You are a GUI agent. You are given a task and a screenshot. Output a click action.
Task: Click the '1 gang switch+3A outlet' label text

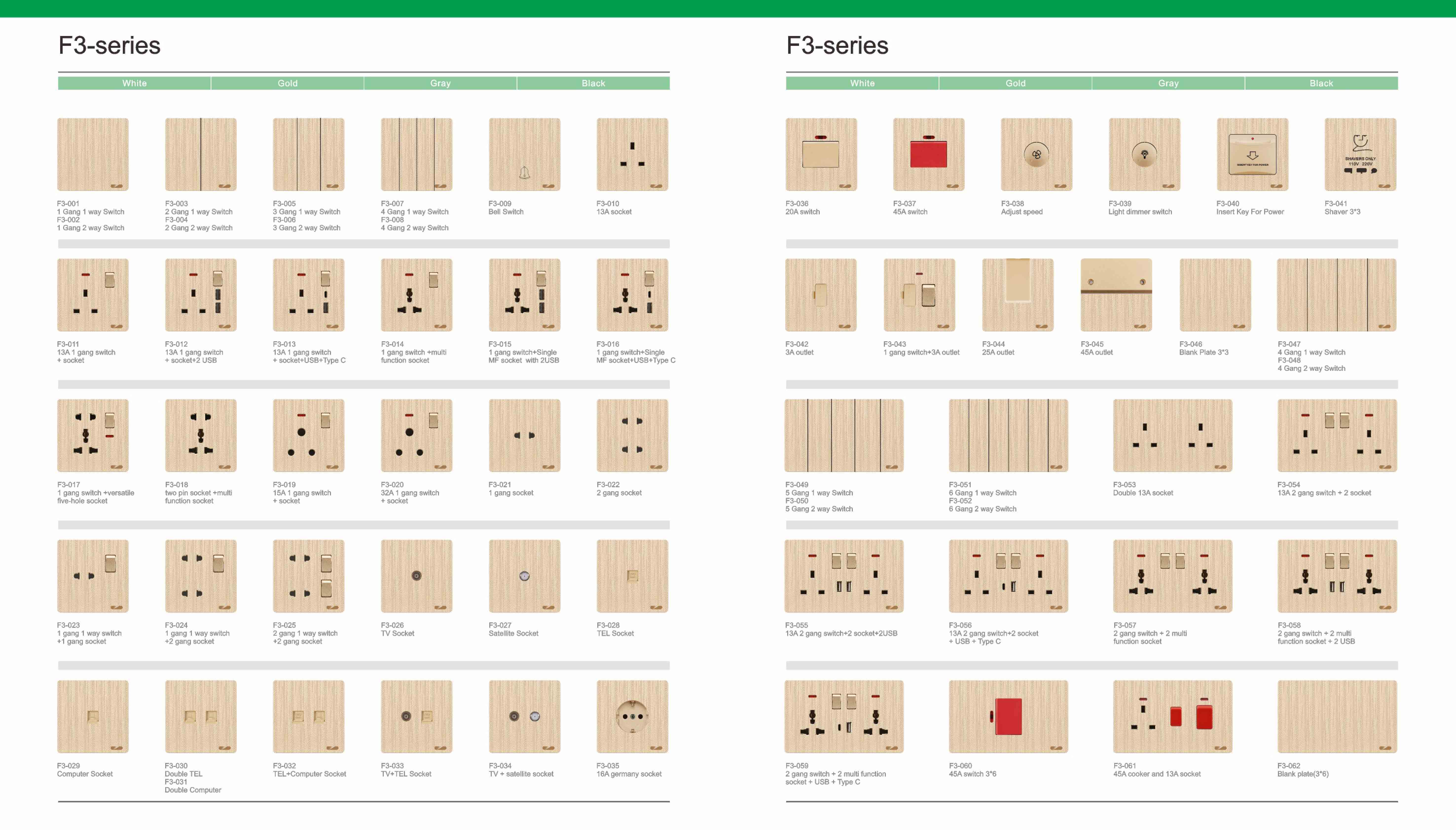[921, 352]
